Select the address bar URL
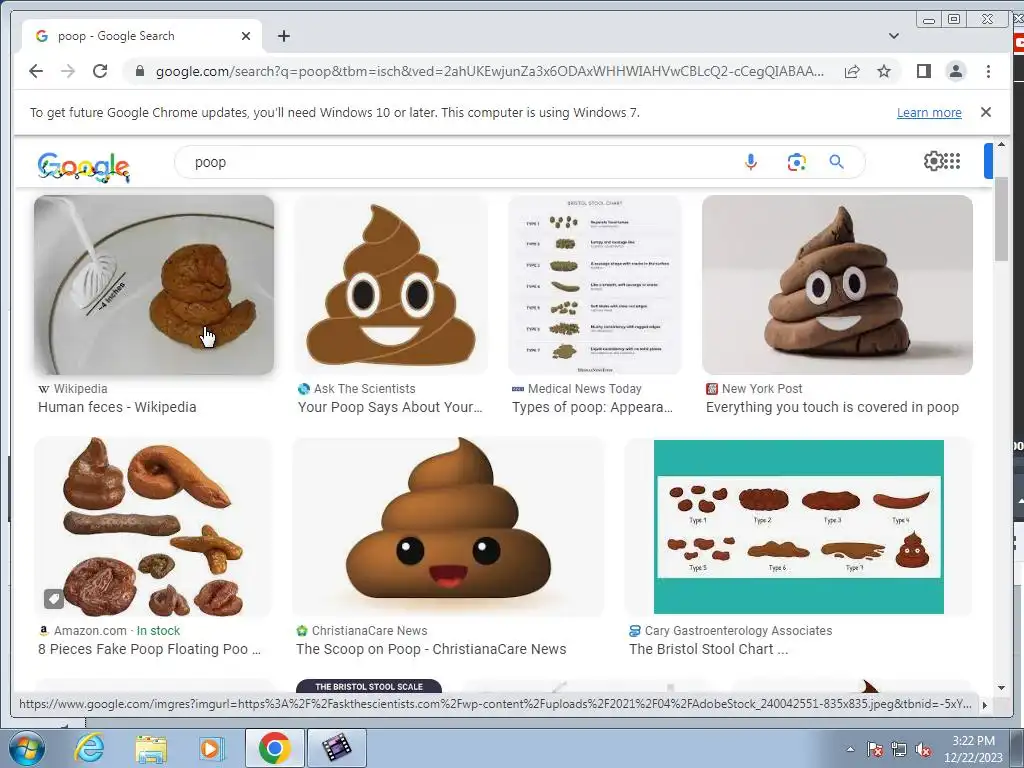 click(490, 71)
